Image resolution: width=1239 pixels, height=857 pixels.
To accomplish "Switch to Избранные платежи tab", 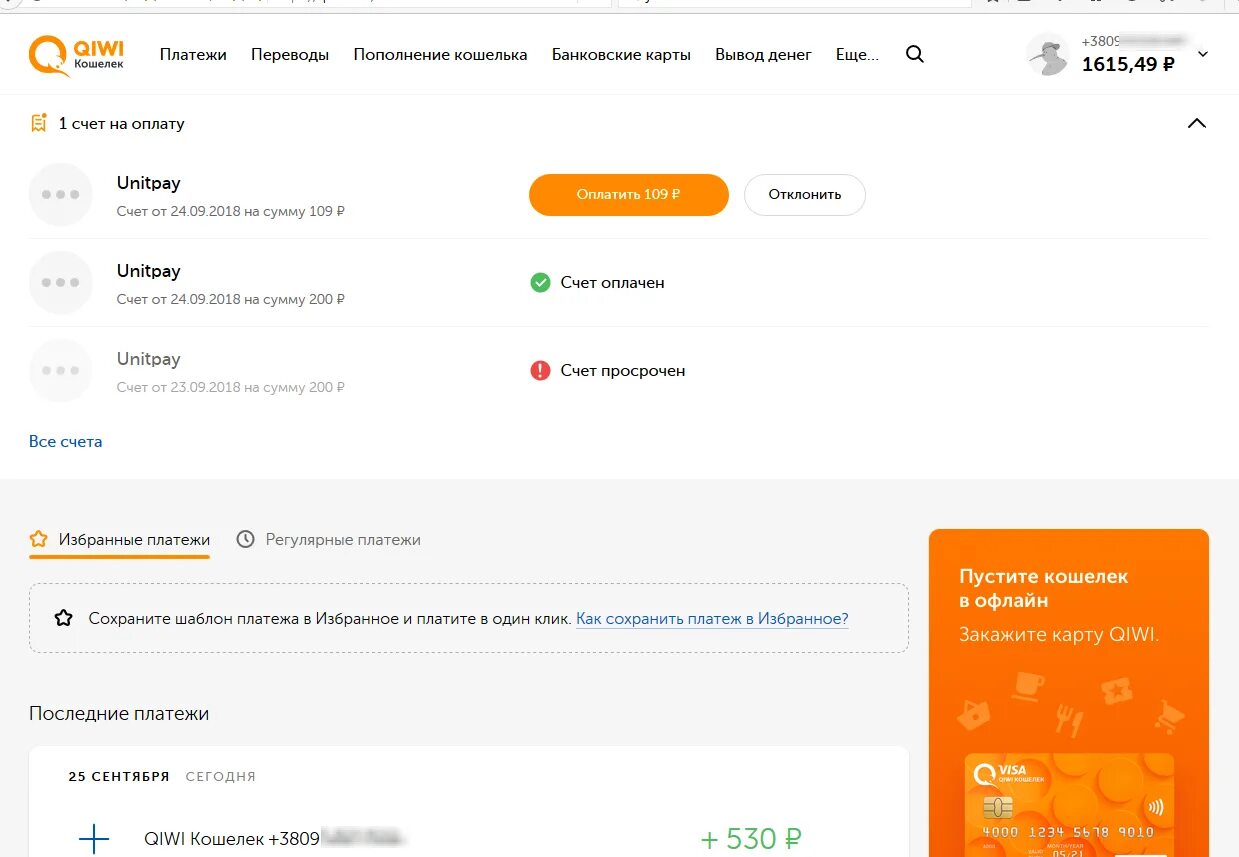I will [120, 539].
